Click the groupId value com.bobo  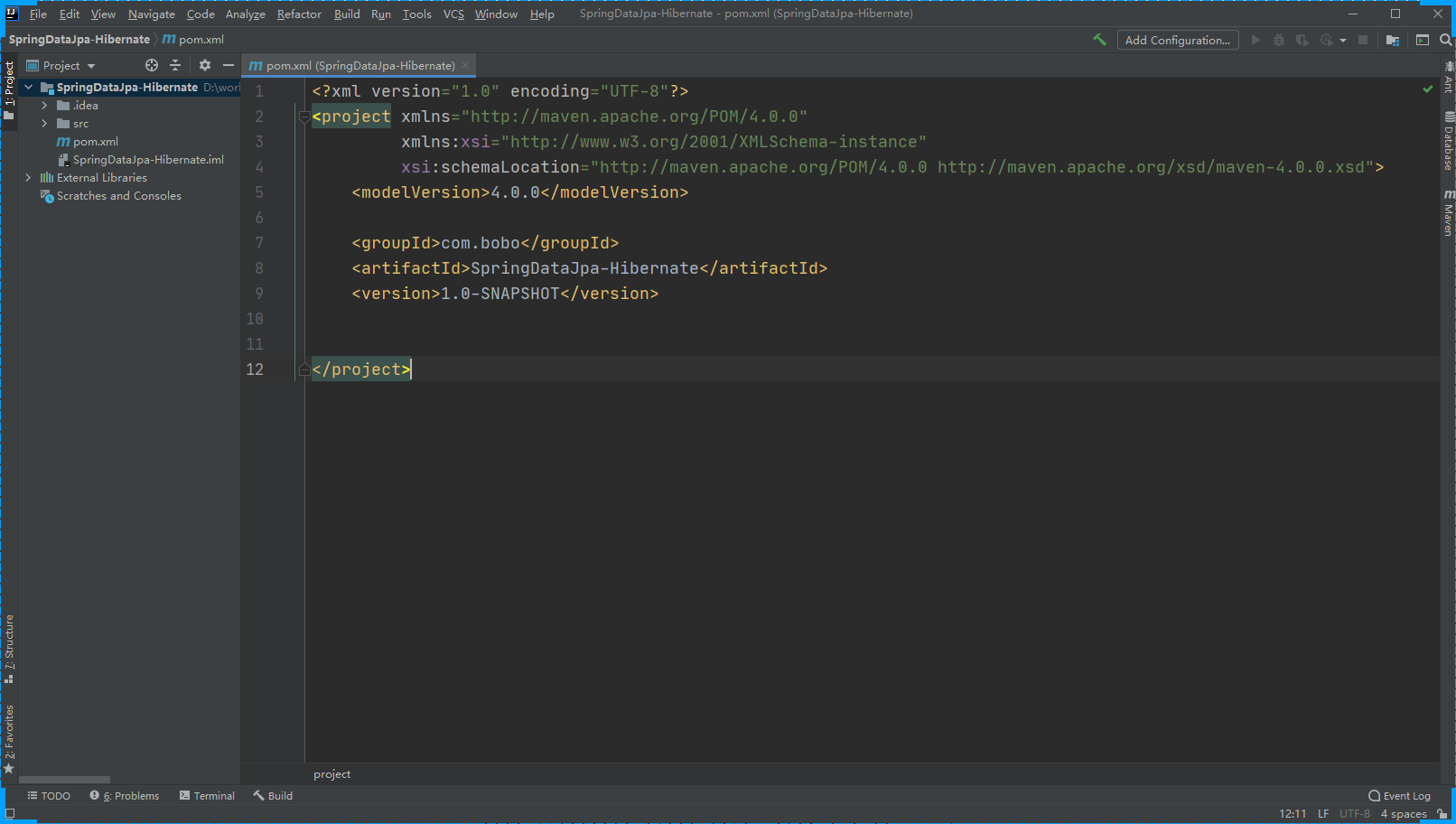pyautogui.click(x=481, y=243)
